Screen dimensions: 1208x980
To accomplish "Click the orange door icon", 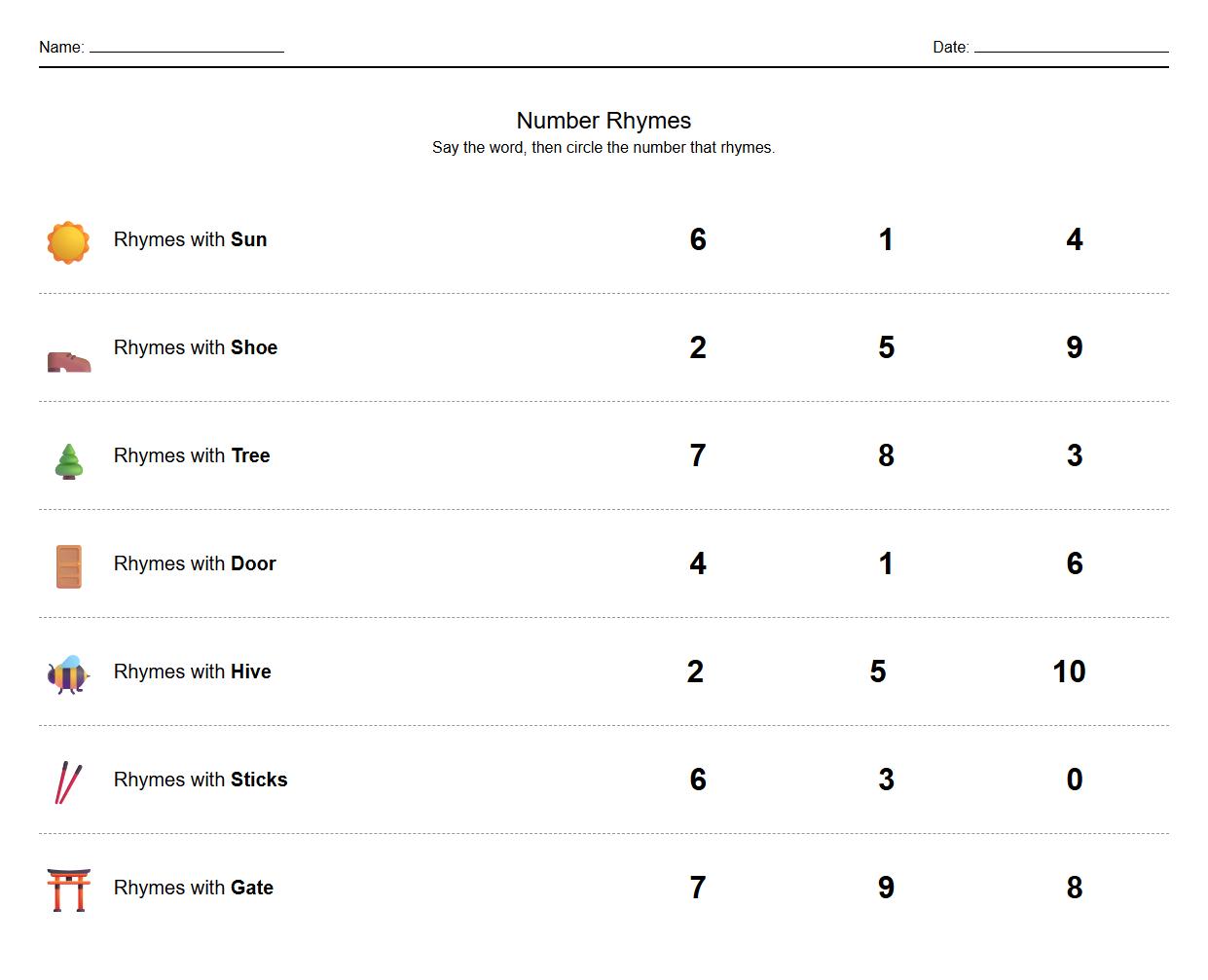I will point(68,566).
